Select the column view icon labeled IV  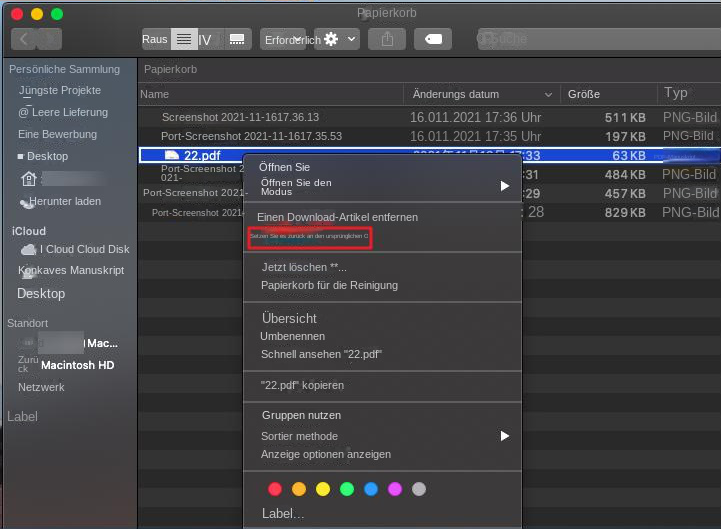tap(205, 40)
